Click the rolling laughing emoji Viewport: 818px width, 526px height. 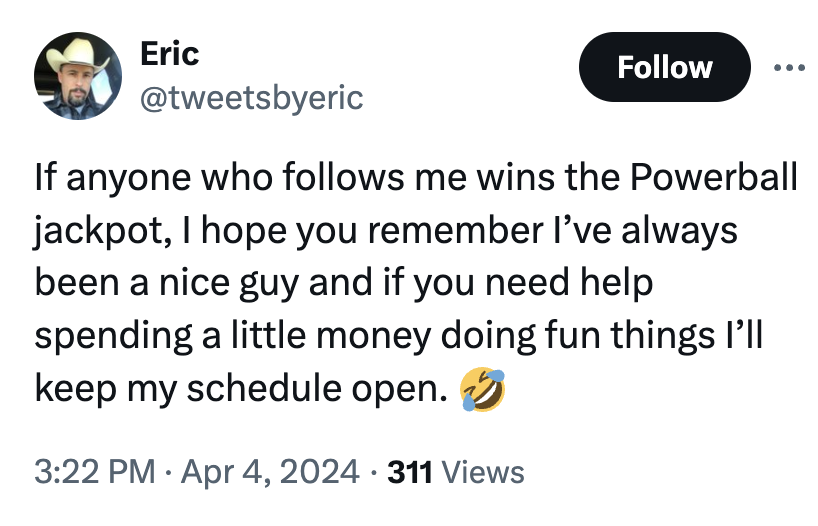(x=483, y=388)
